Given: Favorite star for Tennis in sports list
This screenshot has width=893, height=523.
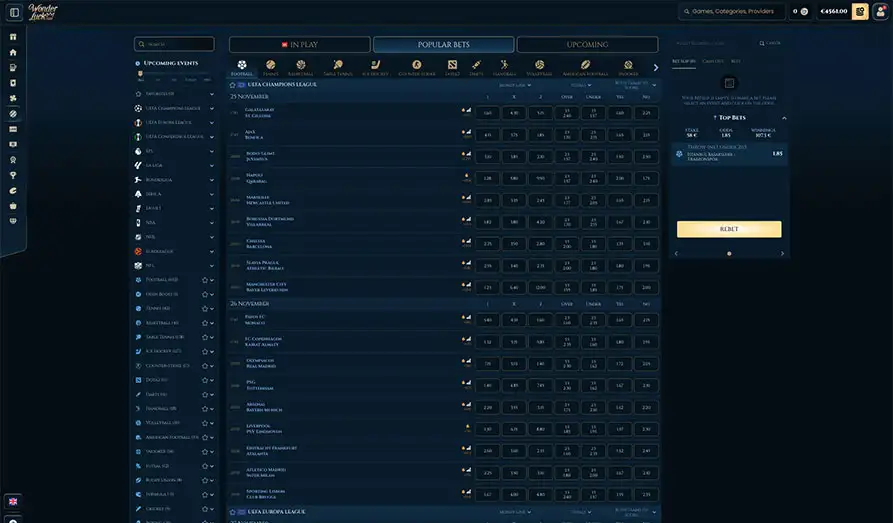Looking at the screenshot, I should pyautogui.click(x=205, y=309).
